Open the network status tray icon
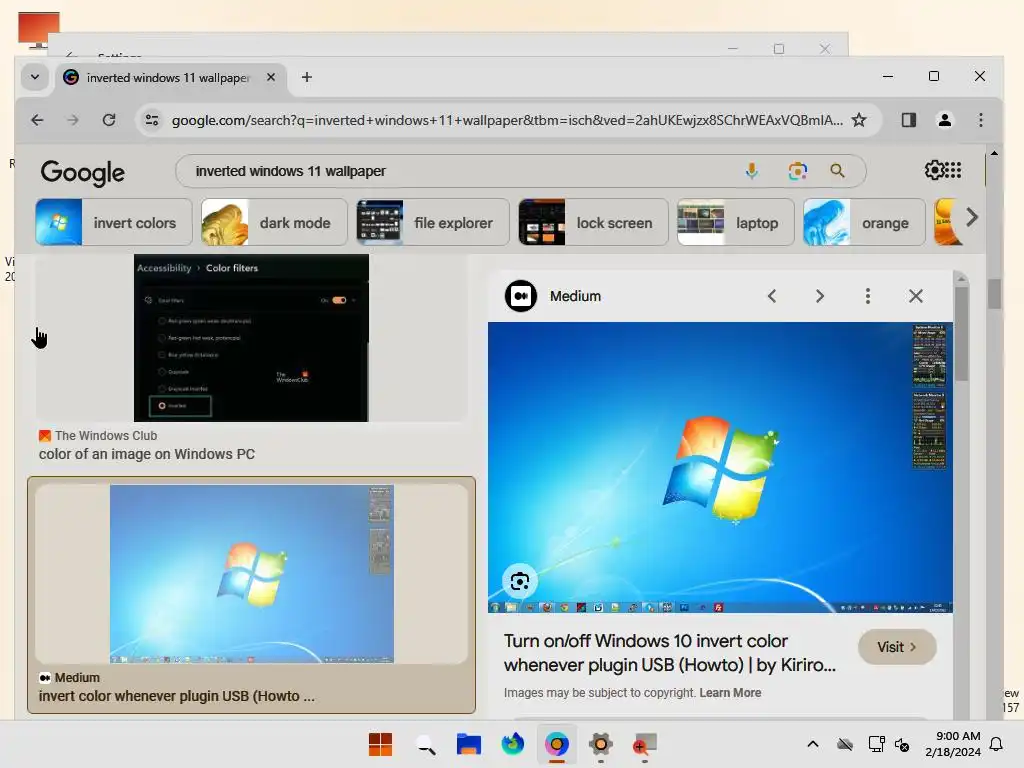The image size is (1024, 768). [876, 744]
